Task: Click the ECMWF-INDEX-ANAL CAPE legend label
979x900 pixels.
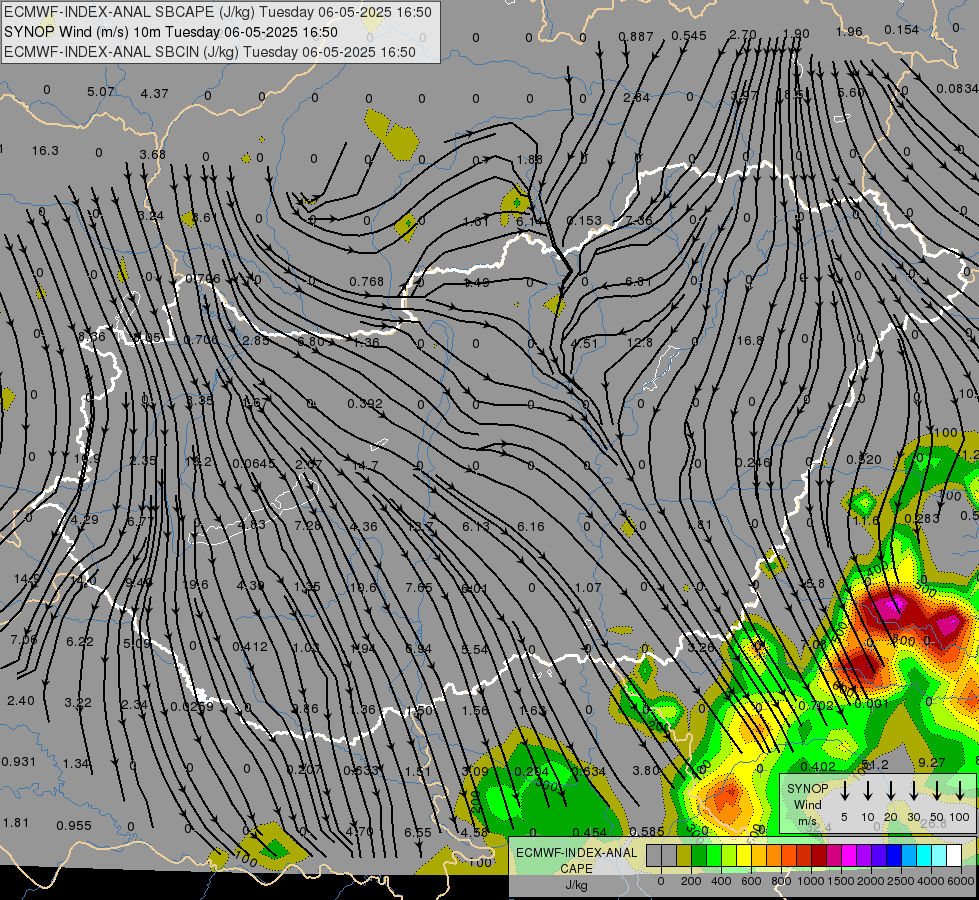Action: [576, 860]
